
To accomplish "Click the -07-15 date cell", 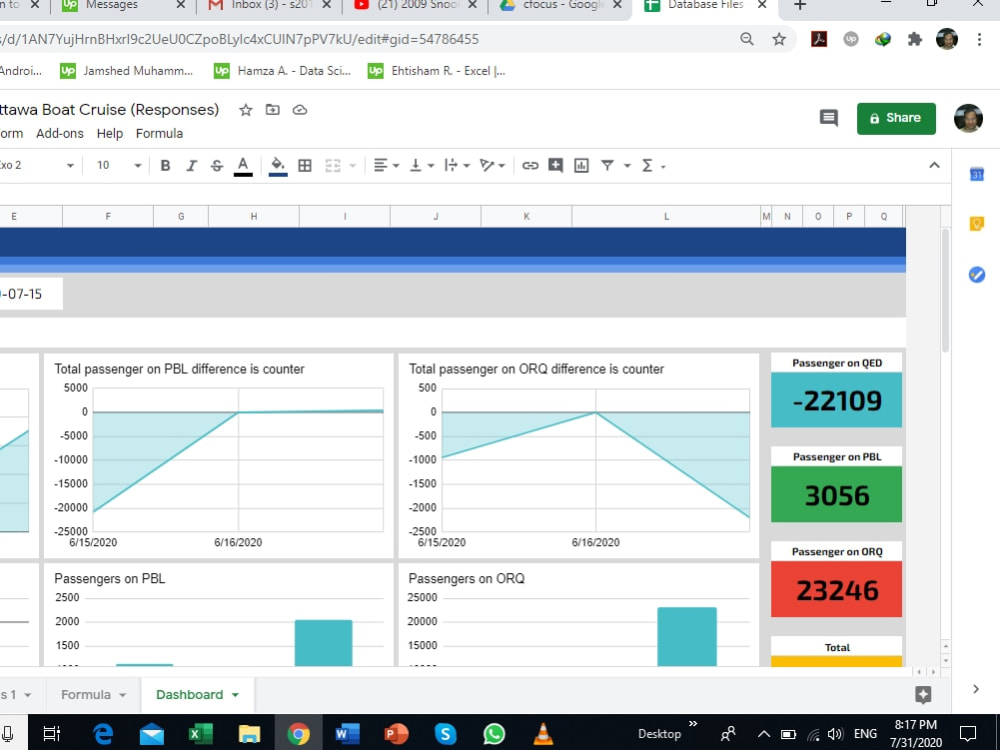I will coord(31,294).
